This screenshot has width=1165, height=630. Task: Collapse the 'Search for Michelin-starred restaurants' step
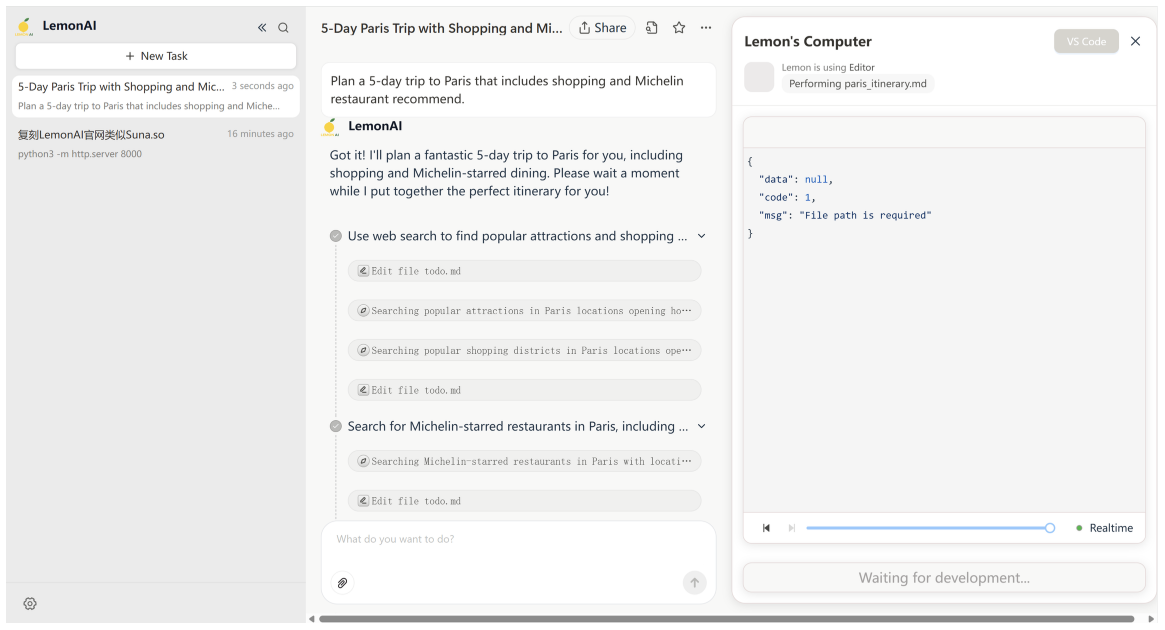(x=701, y=426)
